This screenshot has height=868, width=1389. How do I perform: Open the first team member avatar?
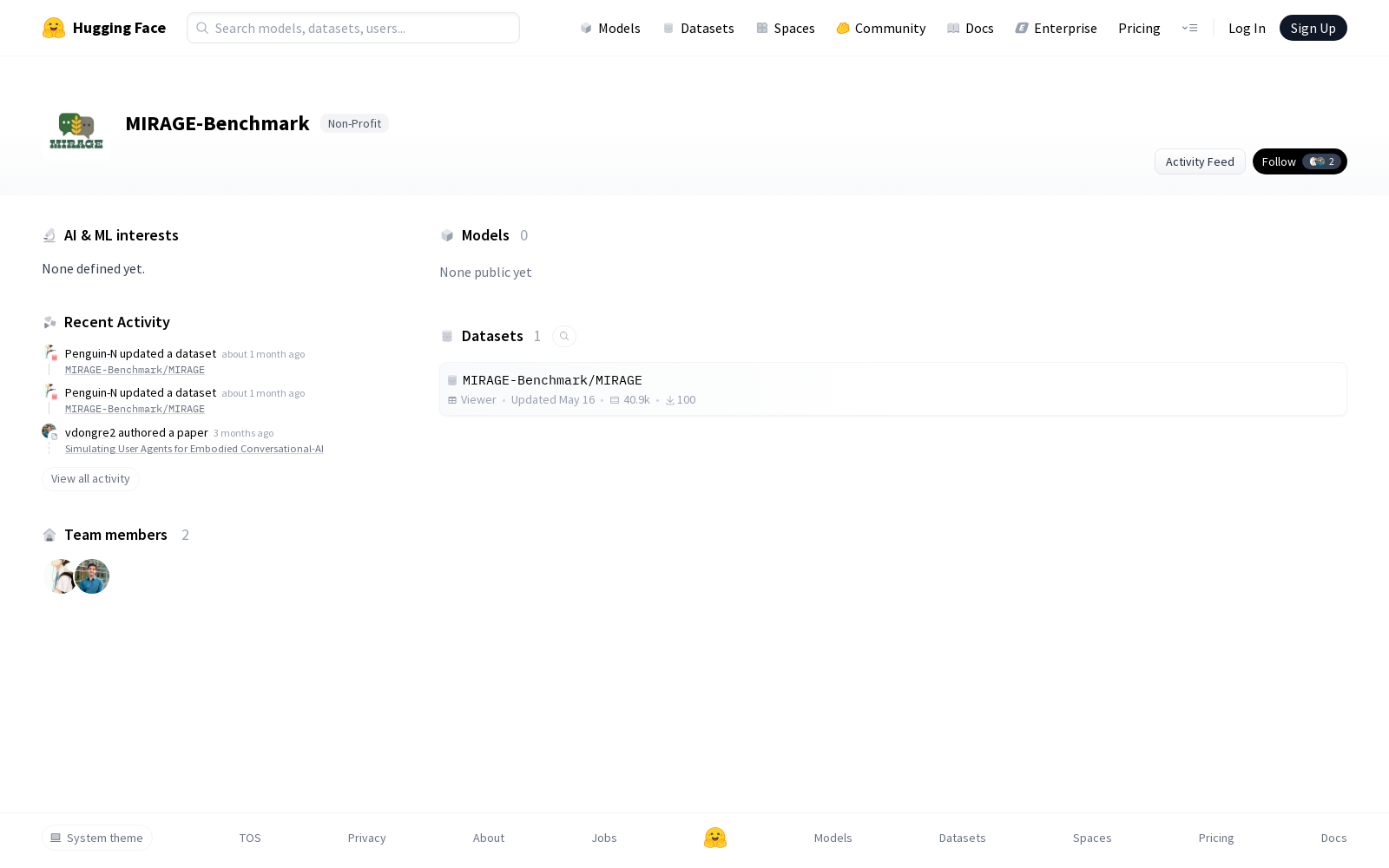(59, 576)
